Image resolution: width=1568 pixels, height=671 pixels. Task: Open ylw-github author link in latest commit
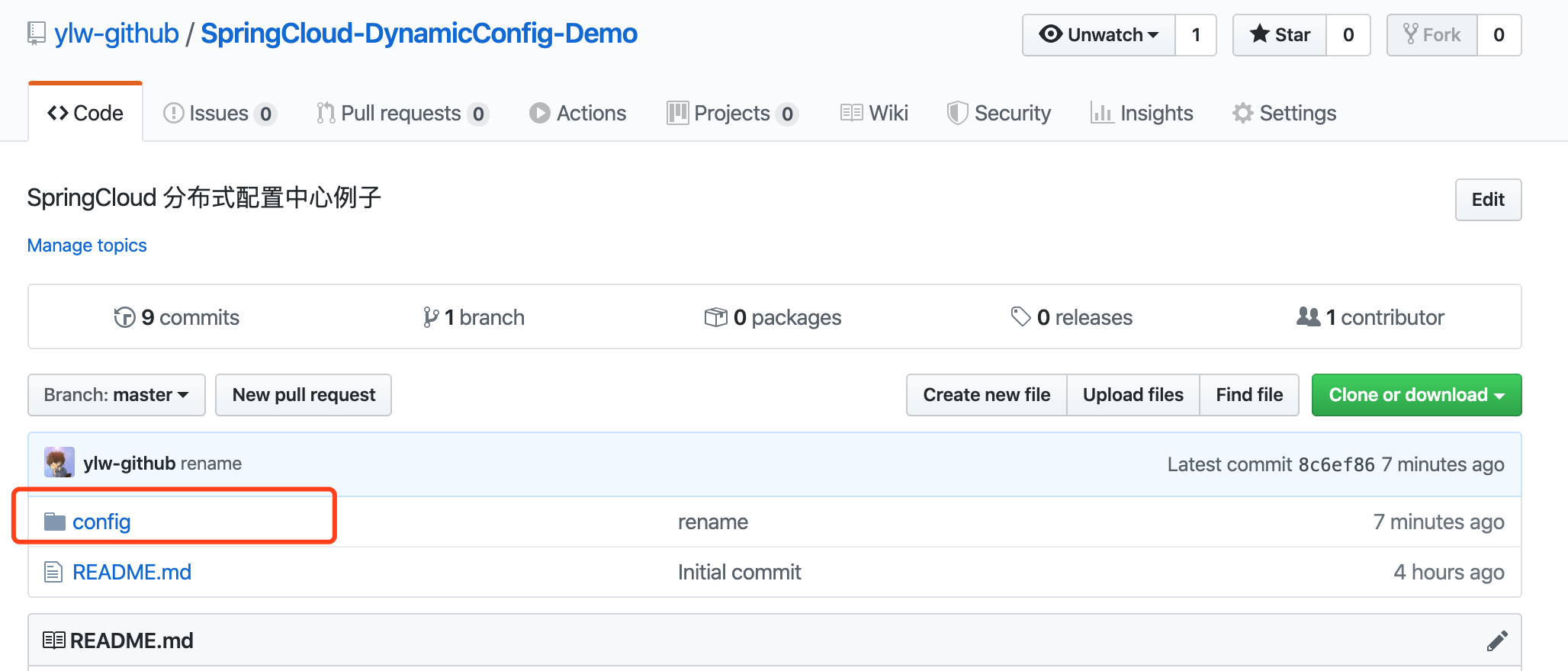tap(130, 464)
